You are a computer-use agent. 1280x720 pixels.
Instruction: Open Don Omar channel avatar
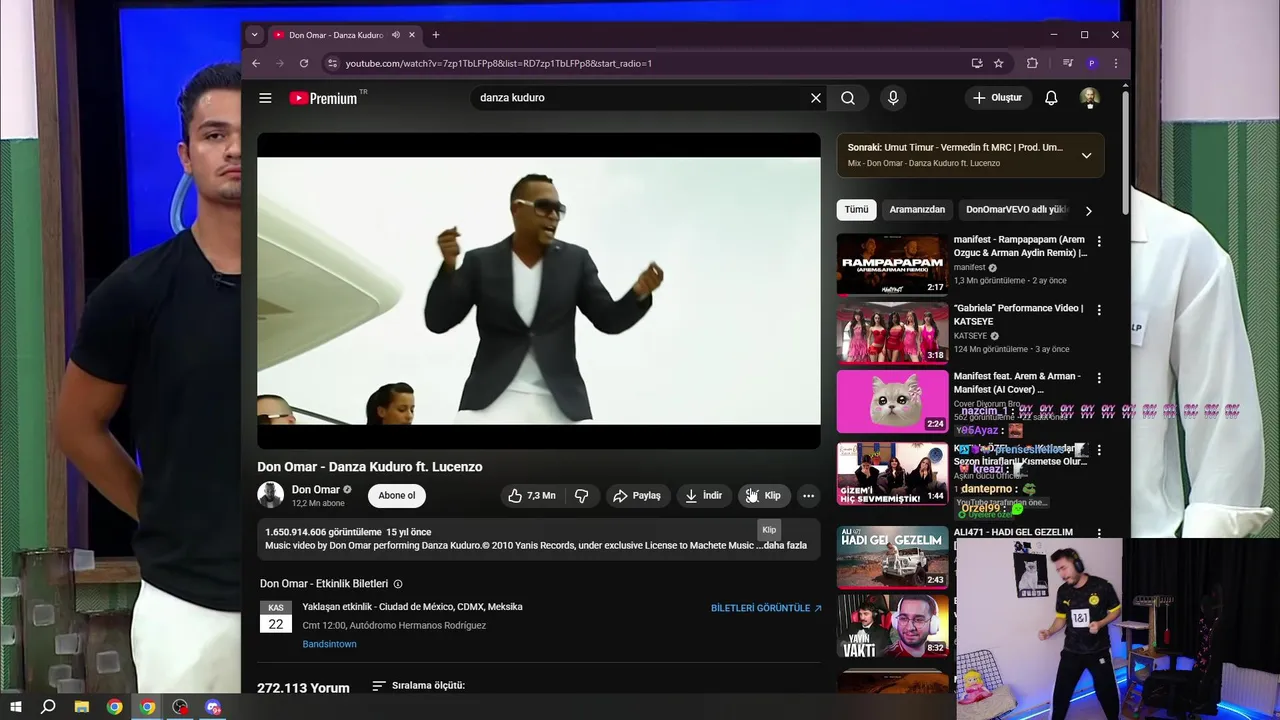point(270,495)
